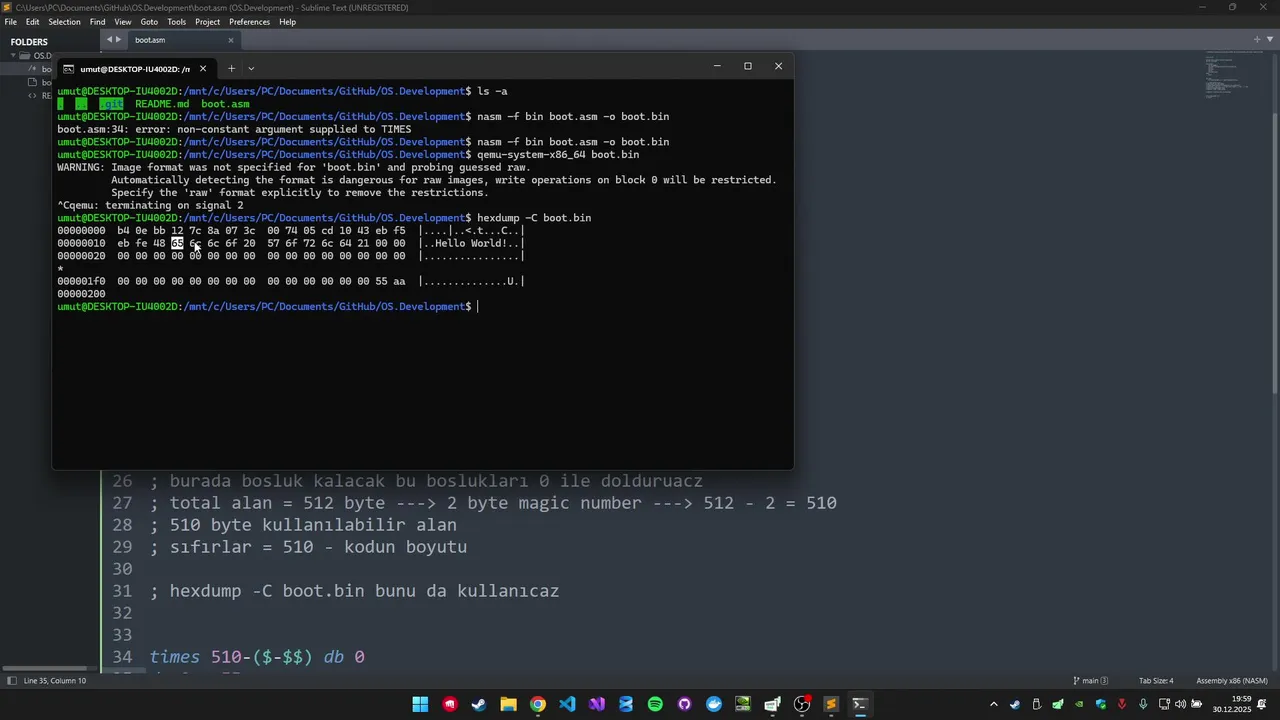Change Tab Size: 4 setting
This screenshot has height=720, width=1280.
1156,681
